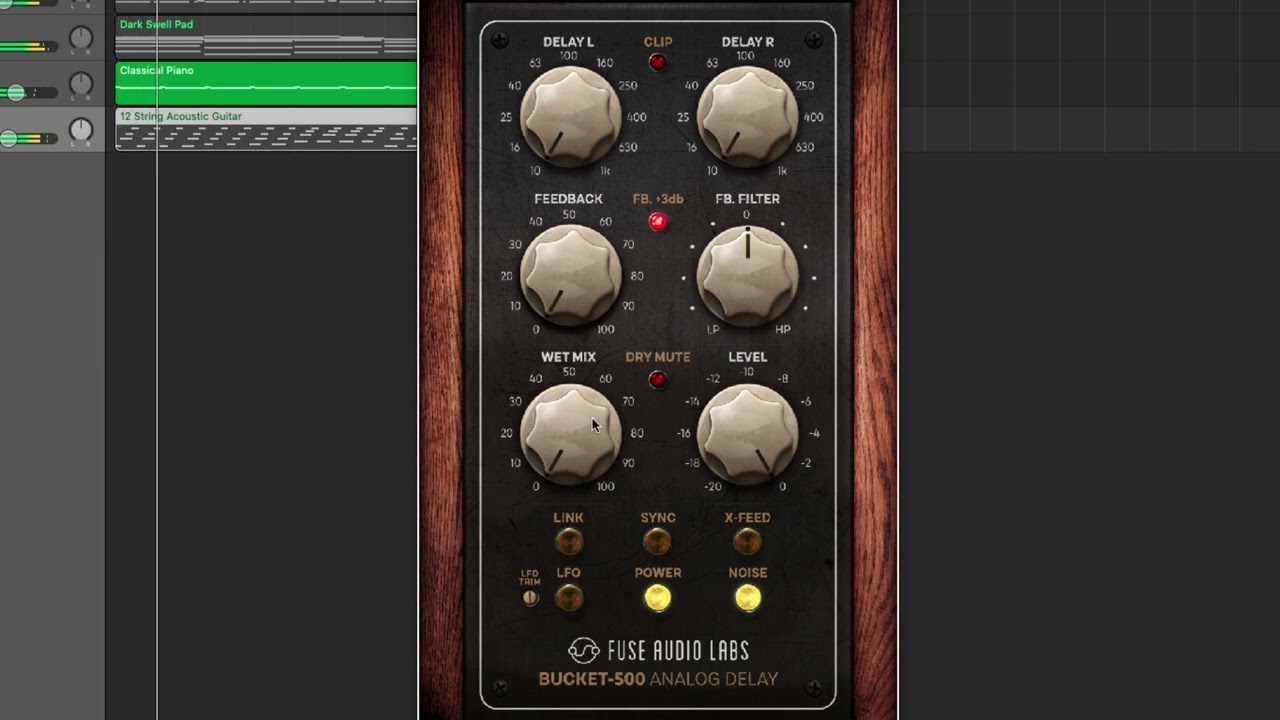Enable the LINK switch

[x=569, y=541]
